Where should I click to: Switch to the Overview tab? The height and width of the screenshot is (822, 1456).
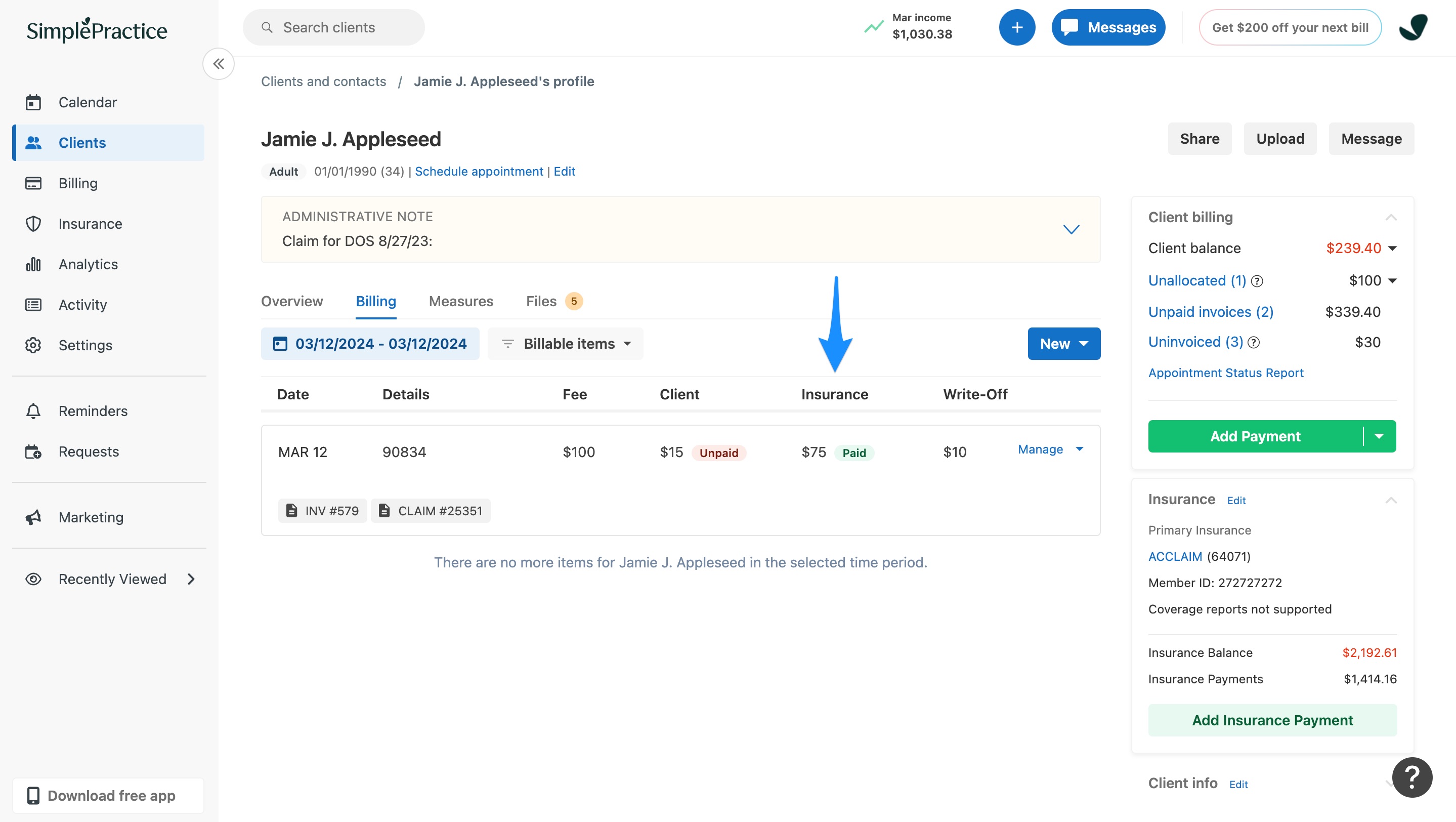(292, 301)
